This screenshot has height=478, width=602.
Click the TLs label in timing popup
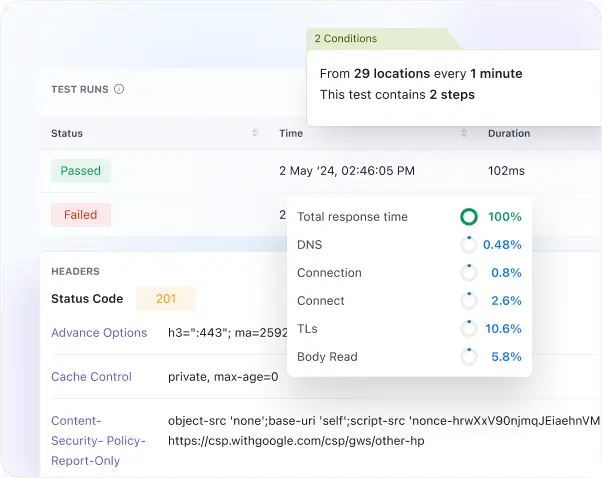(307, 329)
